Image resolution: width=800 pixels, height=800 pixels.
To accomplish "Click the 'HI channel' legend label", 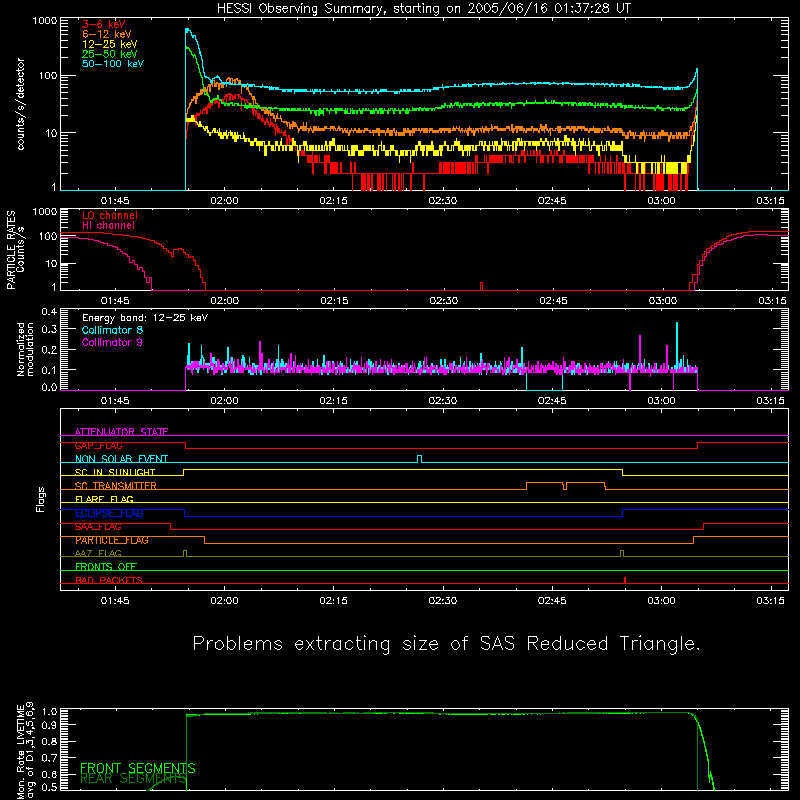I will click(108, 226).
